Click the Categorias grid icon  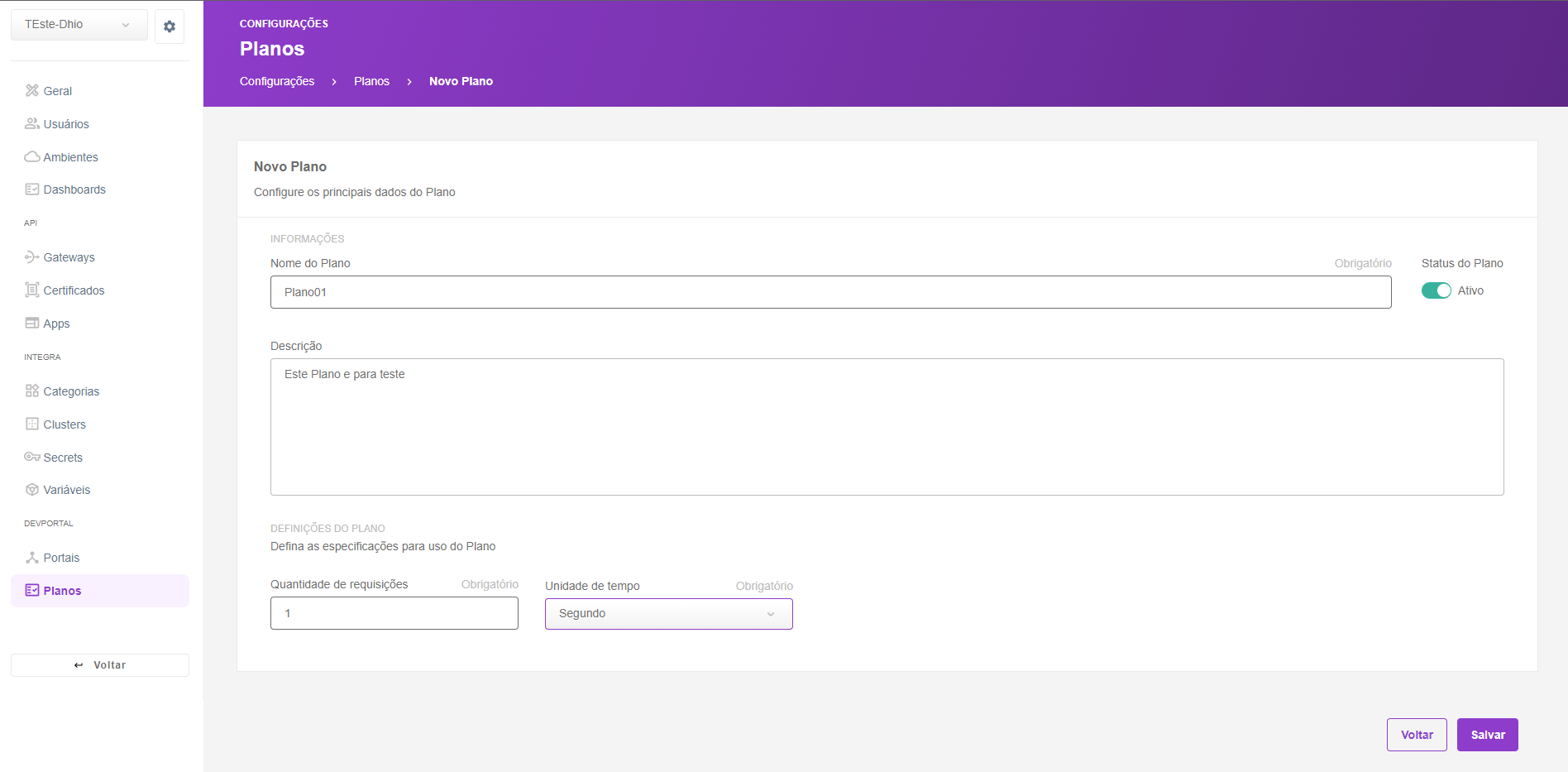(32, 391)
